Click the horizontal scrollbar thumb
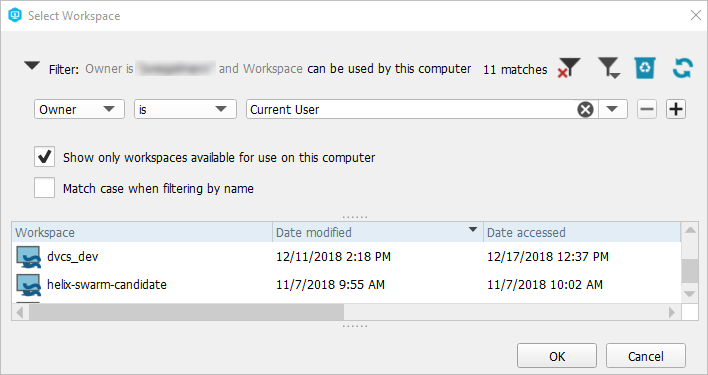The image size is (708, 375). (x=186, y=312)
